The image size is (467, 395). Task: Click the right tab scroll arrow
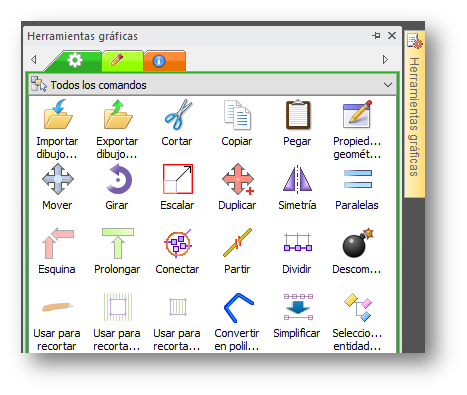tap(385, 59)
